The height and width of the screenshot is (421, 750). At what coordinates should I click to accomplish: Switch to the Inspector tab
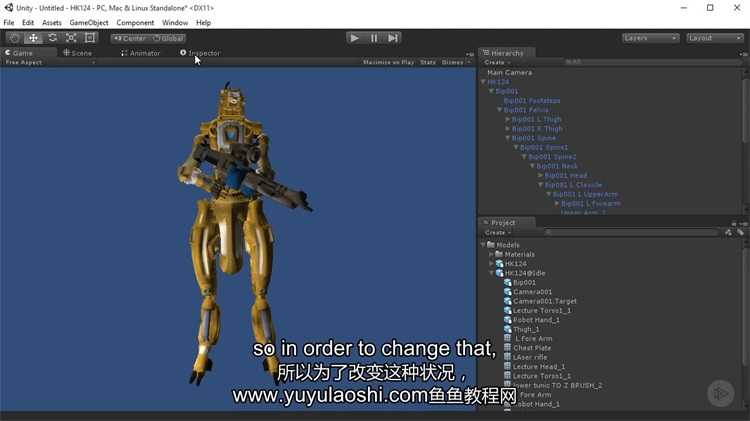(x=200, y=53)
